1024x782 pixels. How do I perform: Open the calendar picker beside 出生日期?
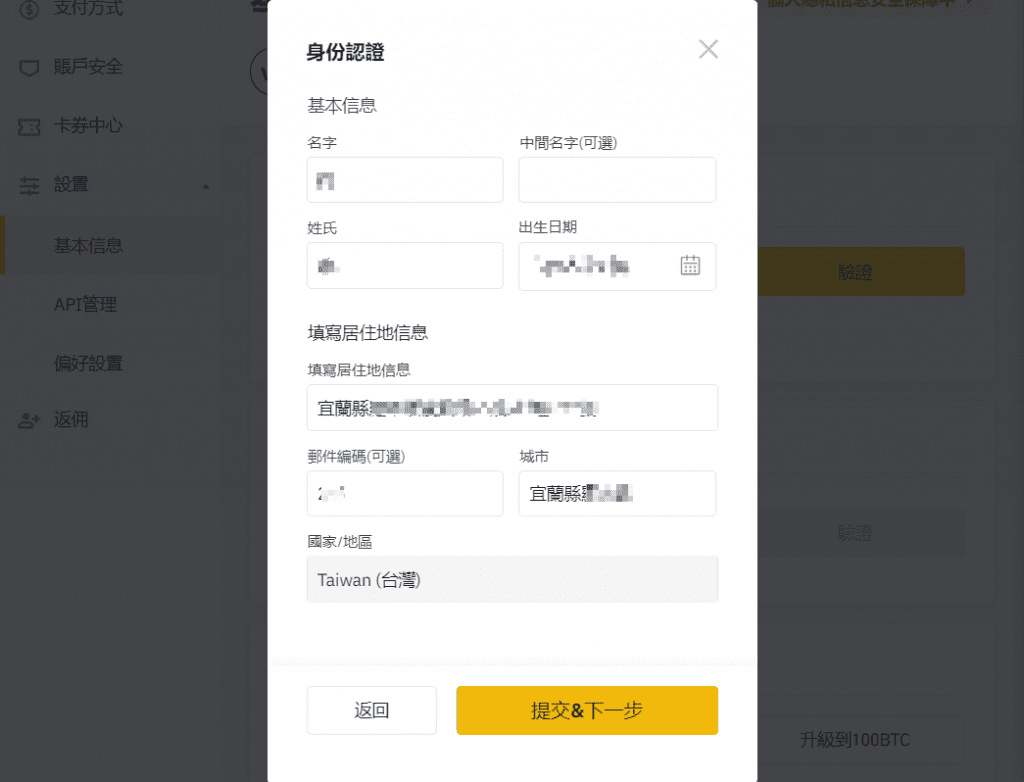pyautogui.click(x=689, y=266)
